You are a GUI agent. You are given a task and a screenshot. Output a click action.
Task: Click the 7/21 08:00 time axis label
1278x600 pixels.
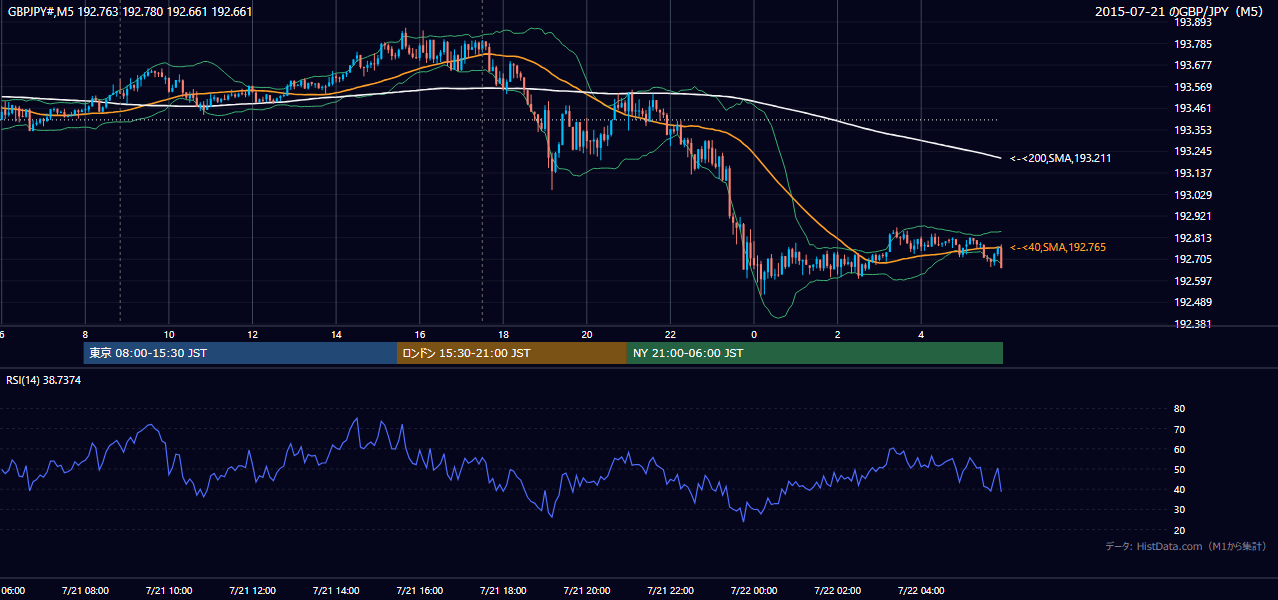pos(85,591)
